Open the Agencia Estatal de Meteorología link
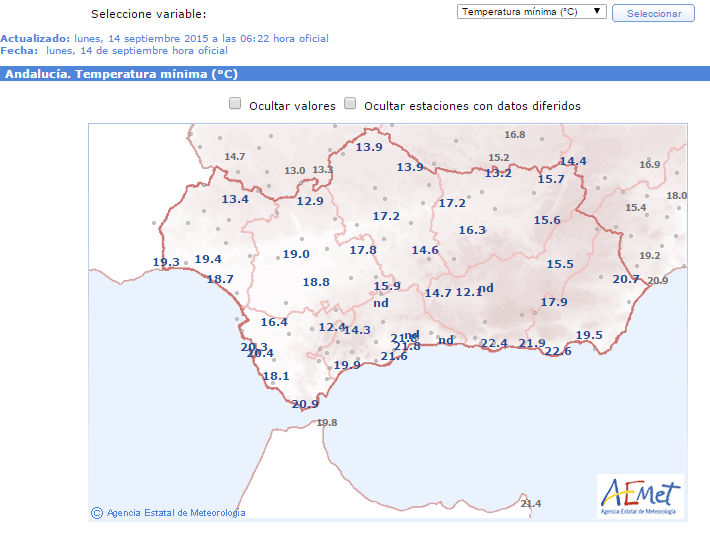 [x=176, y=513]
